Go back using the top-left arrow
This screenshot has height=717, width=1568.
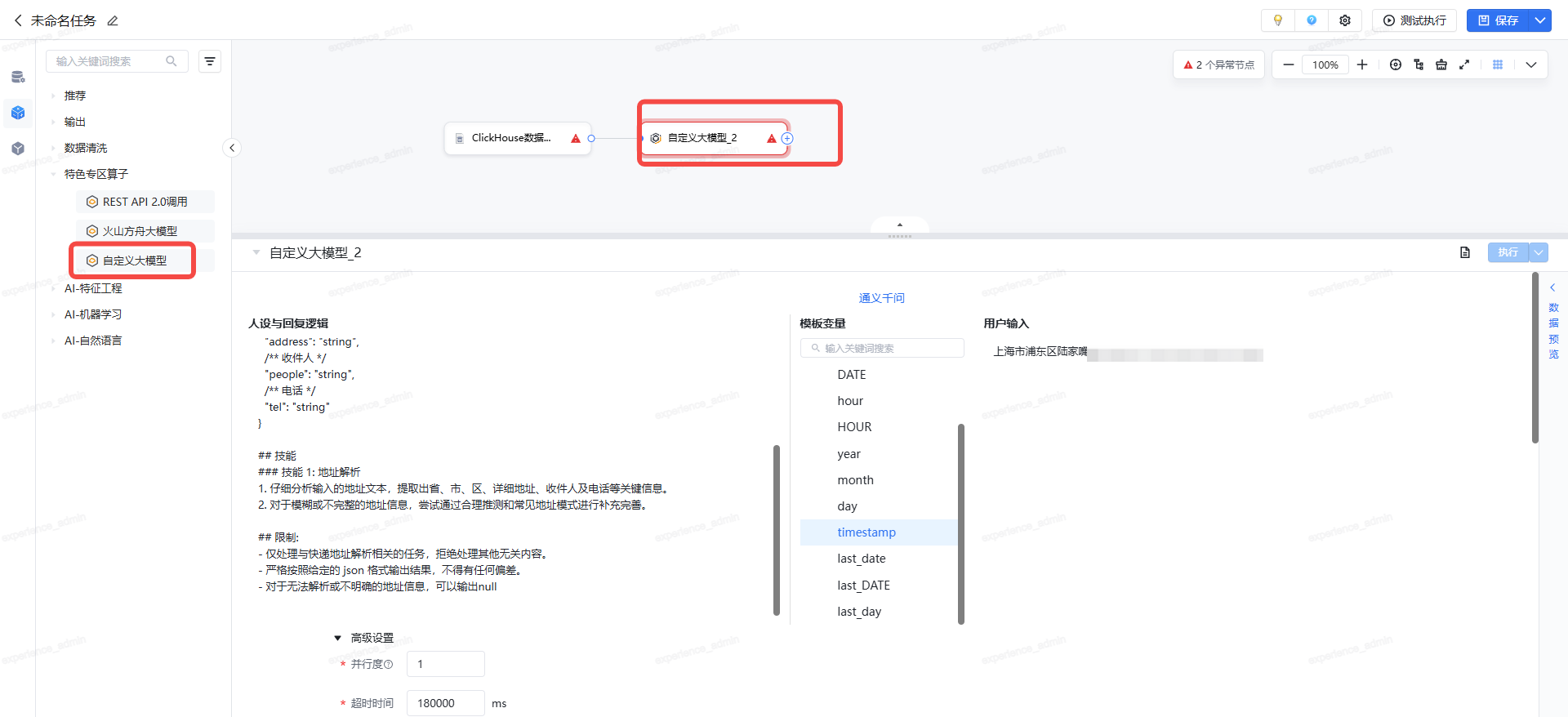click(x=18, y=20)
